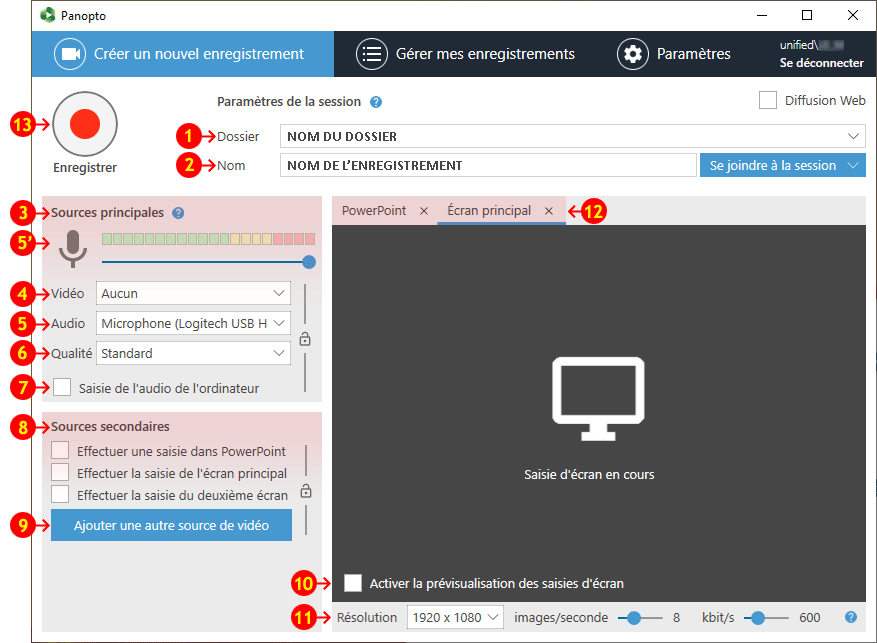
Task: Check Effectuer la saisie du deuxième écran
Action: pos(60,494)
